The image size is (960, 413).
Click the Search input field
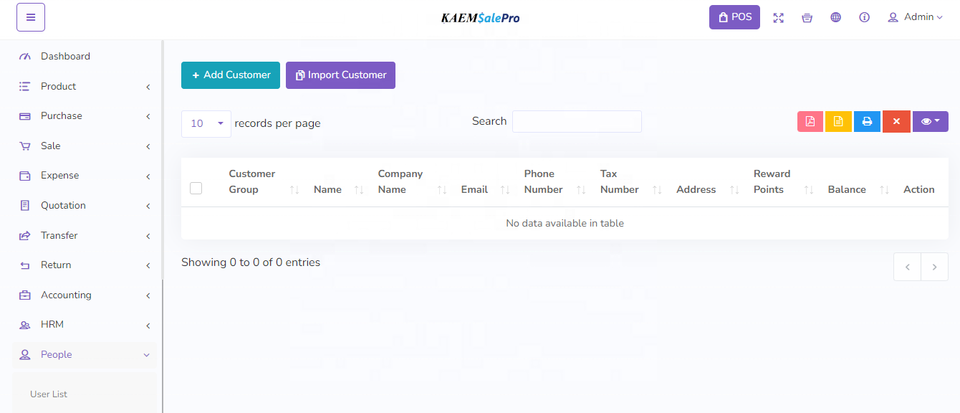point(577,121)
